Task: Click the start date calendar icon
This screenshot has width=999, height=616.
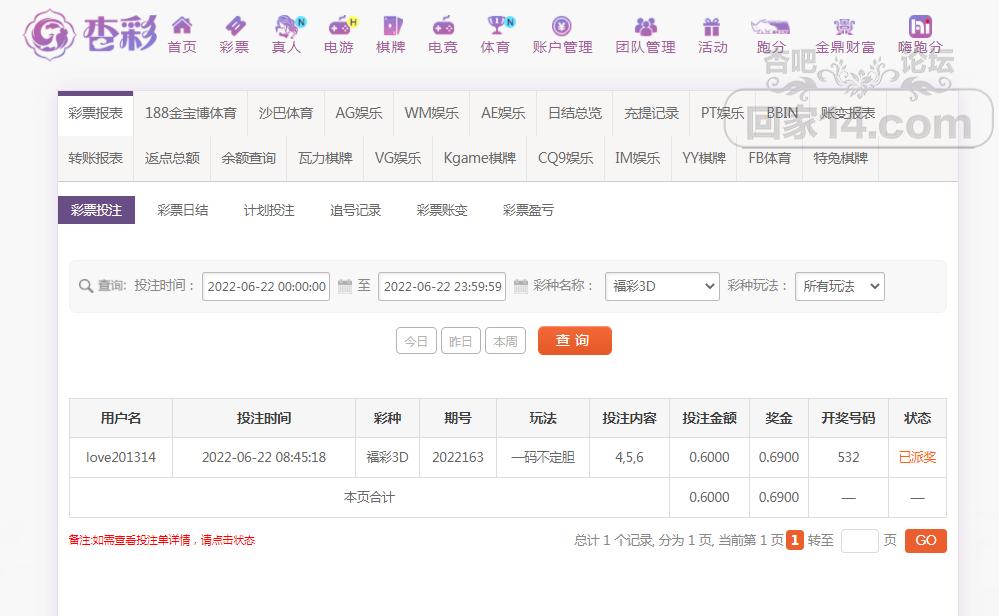Action: pyautogui.click(x=345, y=286)
